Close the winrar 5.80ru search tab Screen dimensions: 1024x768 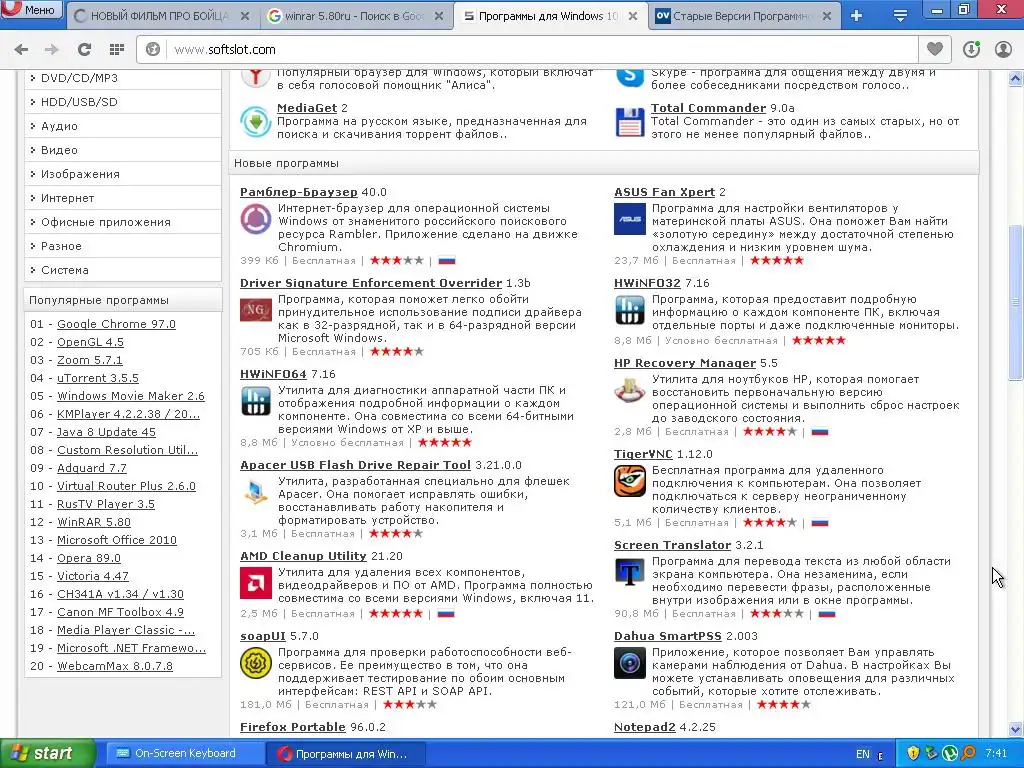coord(440,16)
